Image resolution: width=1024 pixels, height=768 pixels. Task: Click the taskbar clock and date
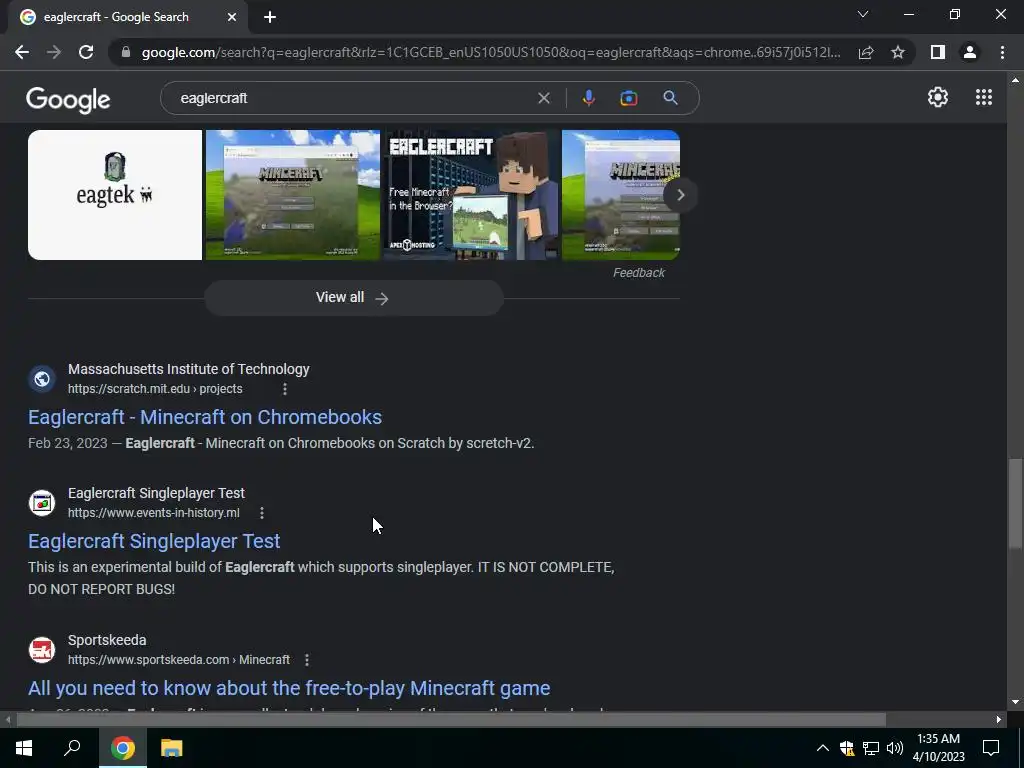(x=938, y=748)
